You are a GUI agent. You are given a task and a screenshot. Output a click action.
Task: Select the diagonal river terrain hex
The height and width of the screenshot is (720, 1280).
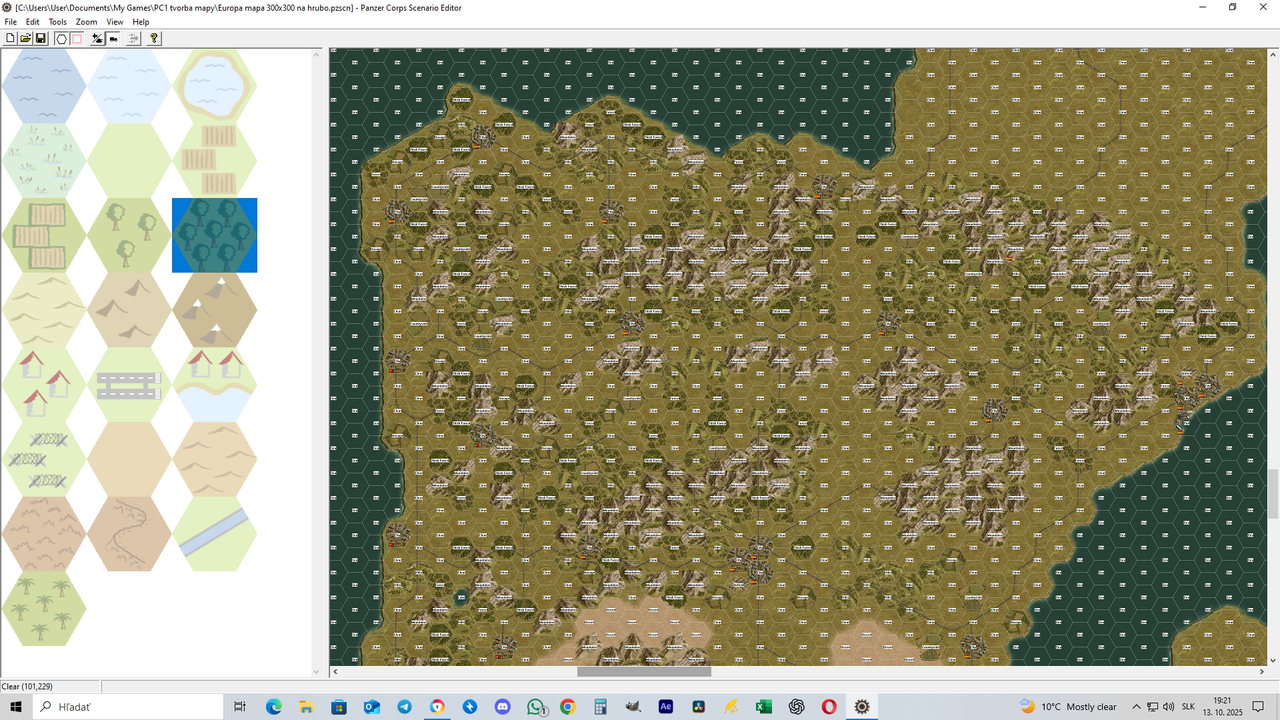point(215,534)
